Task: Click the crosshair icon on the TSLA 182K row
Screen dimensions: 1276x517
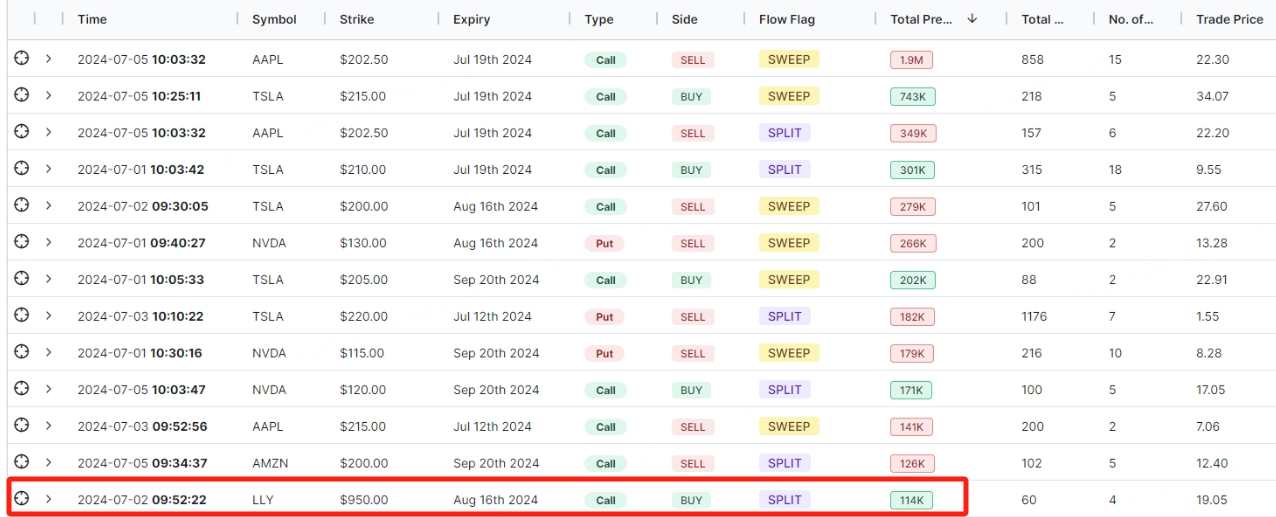Action: [x=22, y=315]
